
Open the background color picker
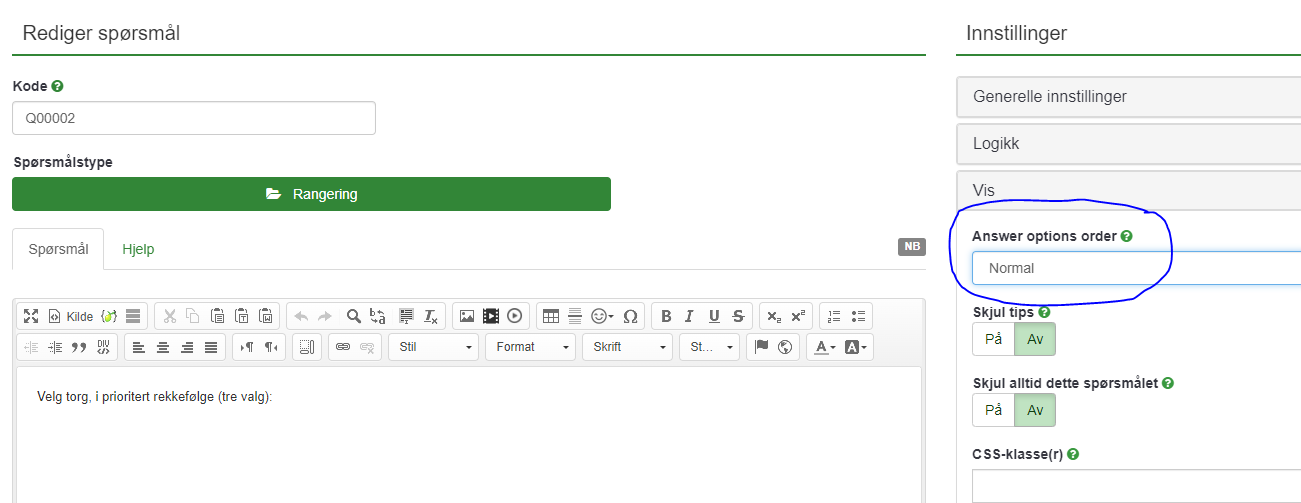click(x=857, y=347)
